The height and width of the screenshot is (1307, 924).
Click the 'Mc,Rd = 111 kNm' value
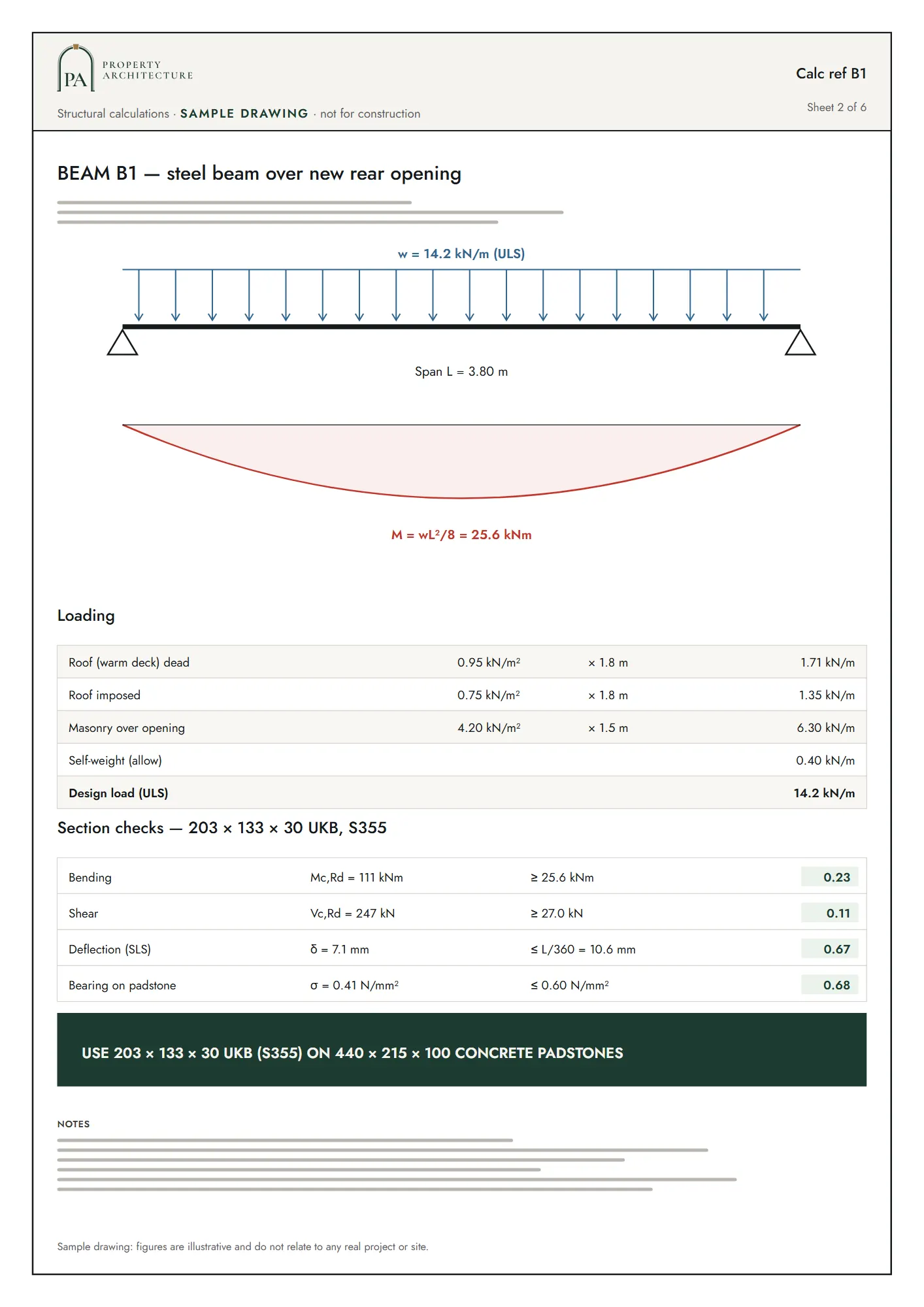pos(357,878)
